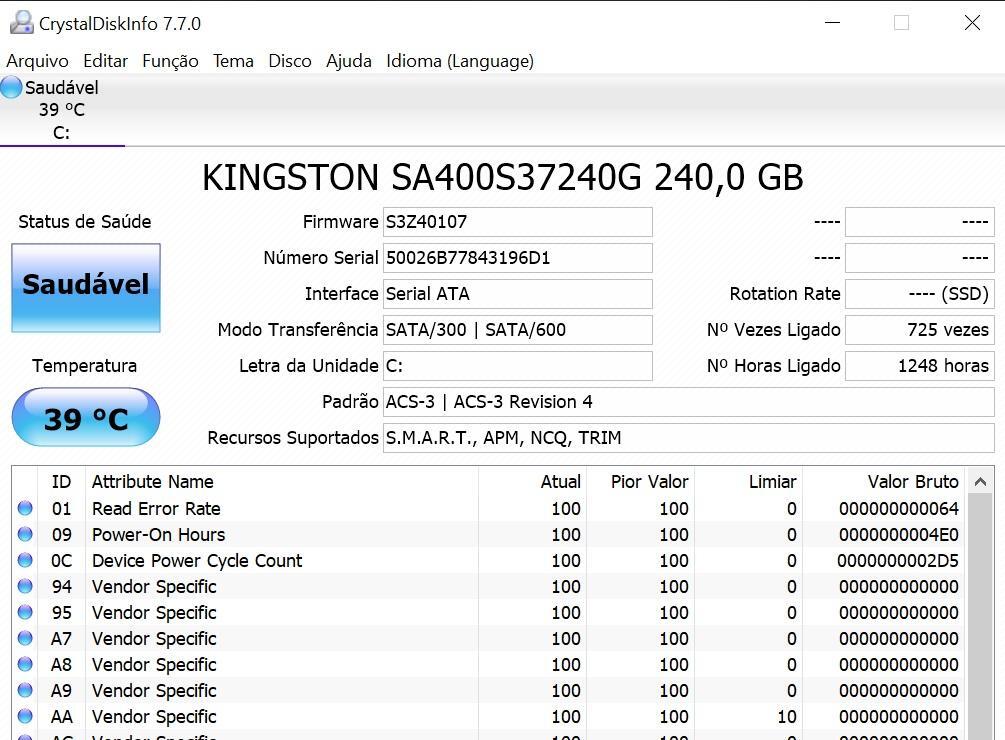Click status orb in row ID A8
1005x740 pixels.
click(x=25, y=664)
